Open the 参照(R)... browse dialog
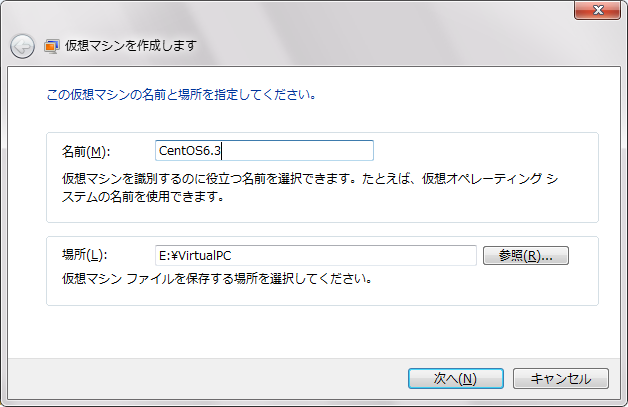This screenshot has width=628, height=407. 525,256
